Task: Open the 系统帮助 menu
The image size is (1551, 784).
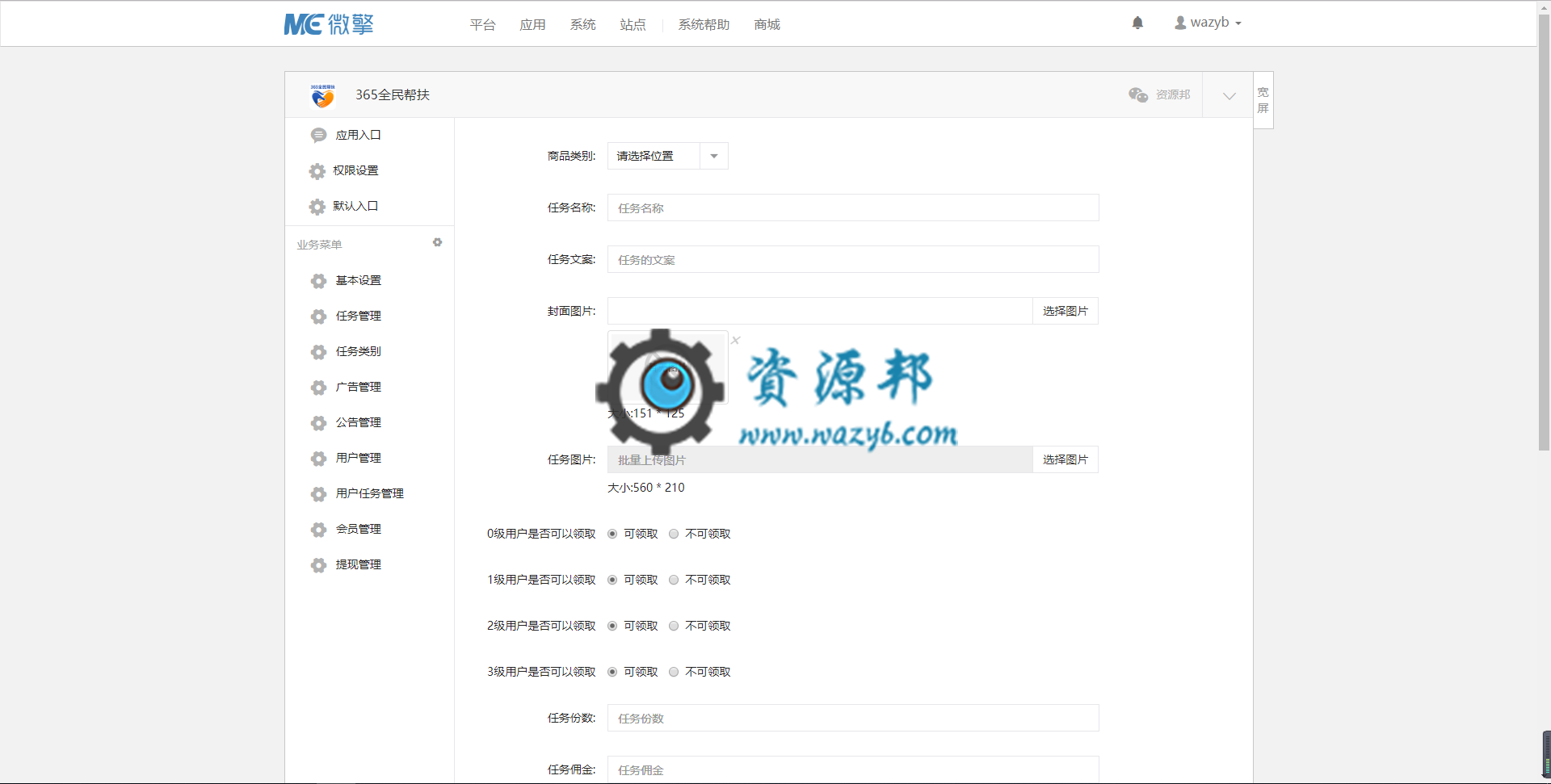Action: (x=704, y=25)
